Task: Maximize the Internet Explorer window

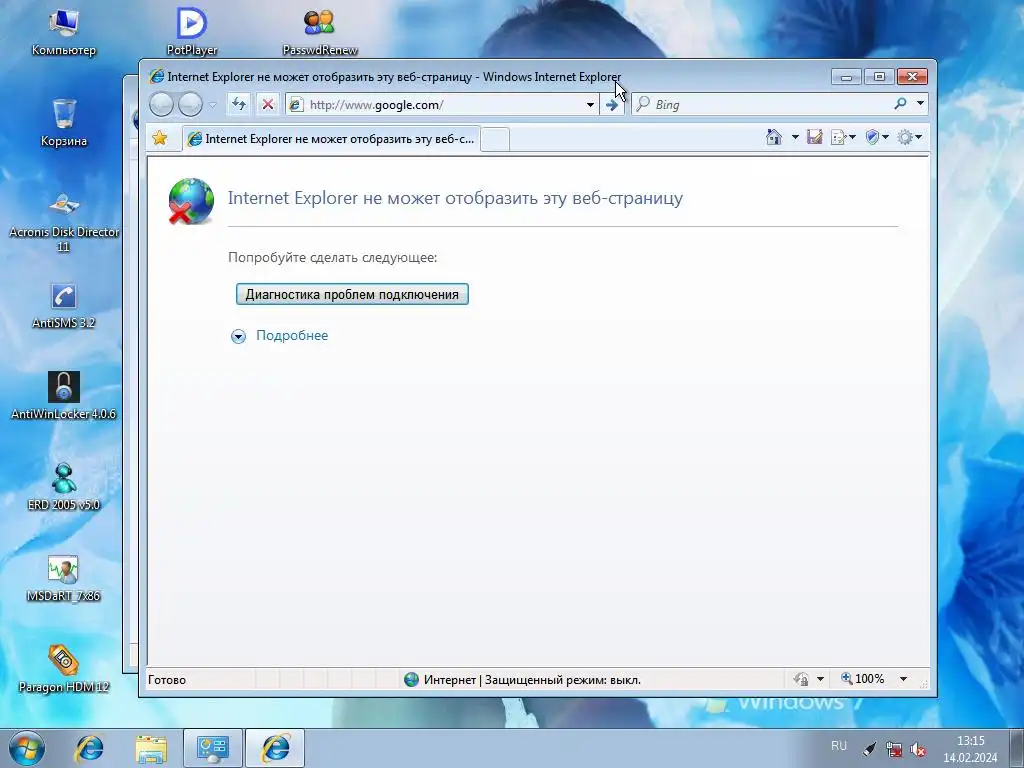Action: coord(879,77)
